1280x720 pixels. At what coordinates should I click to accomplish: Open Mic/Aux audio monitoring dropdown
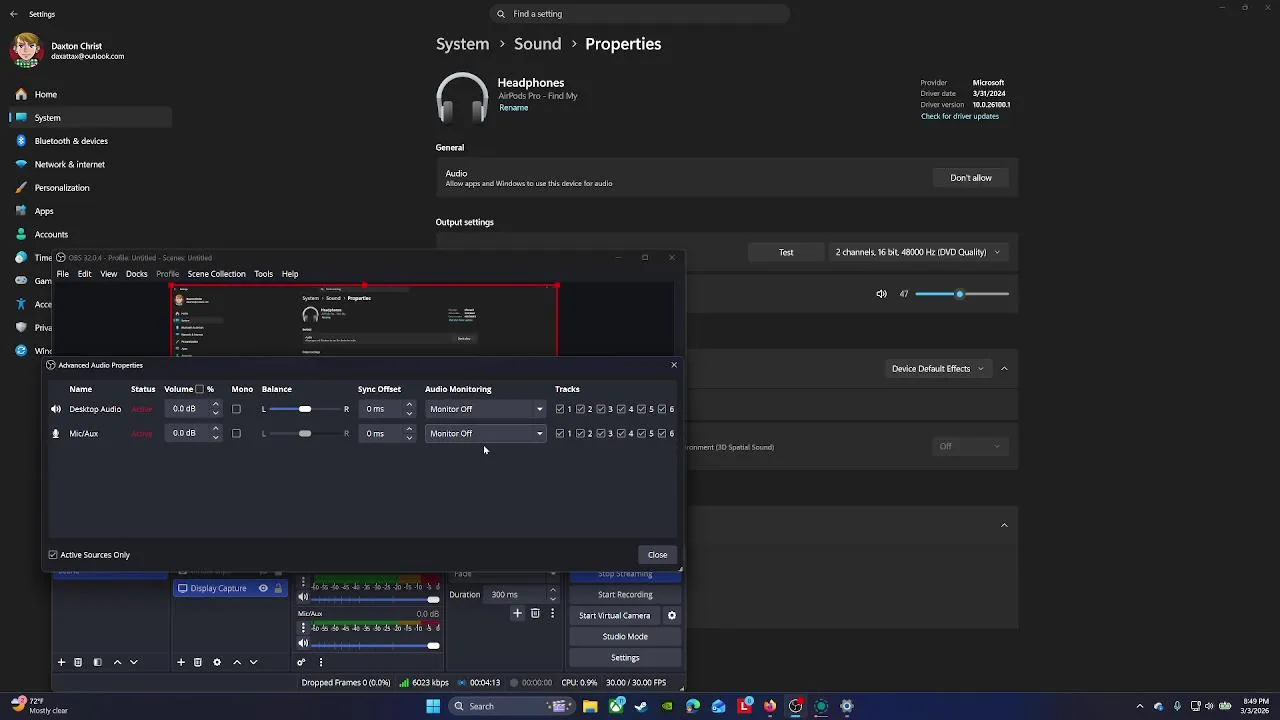click(486, 433)
